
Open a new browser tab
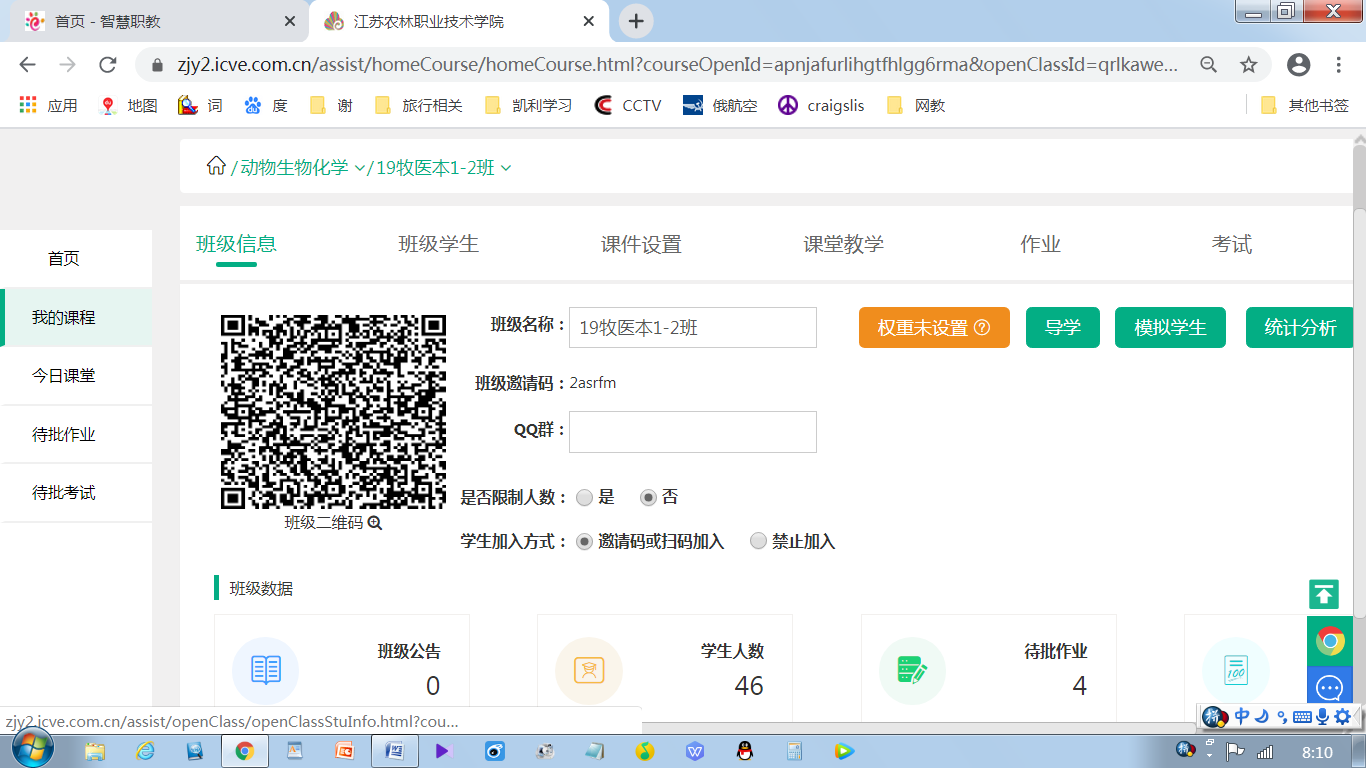coord(636,21)
